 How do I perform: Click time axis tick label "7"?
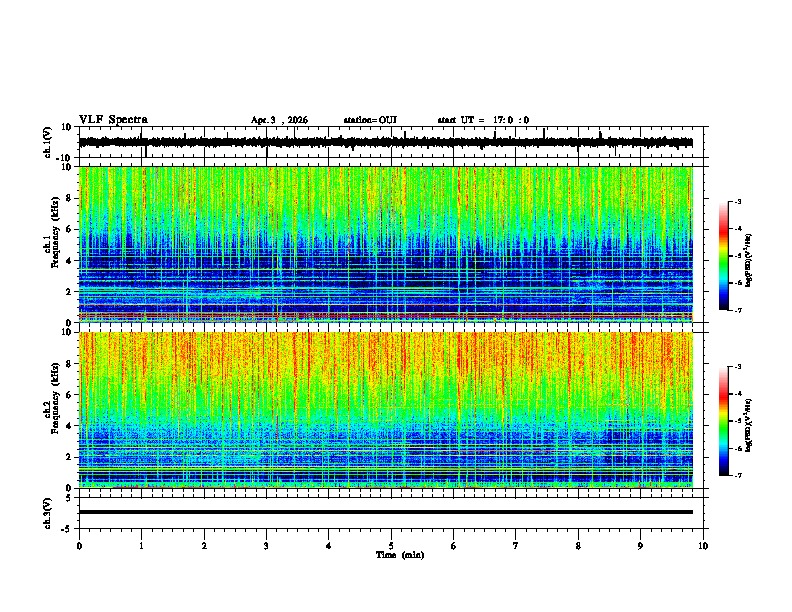click(x=516, y=546)
